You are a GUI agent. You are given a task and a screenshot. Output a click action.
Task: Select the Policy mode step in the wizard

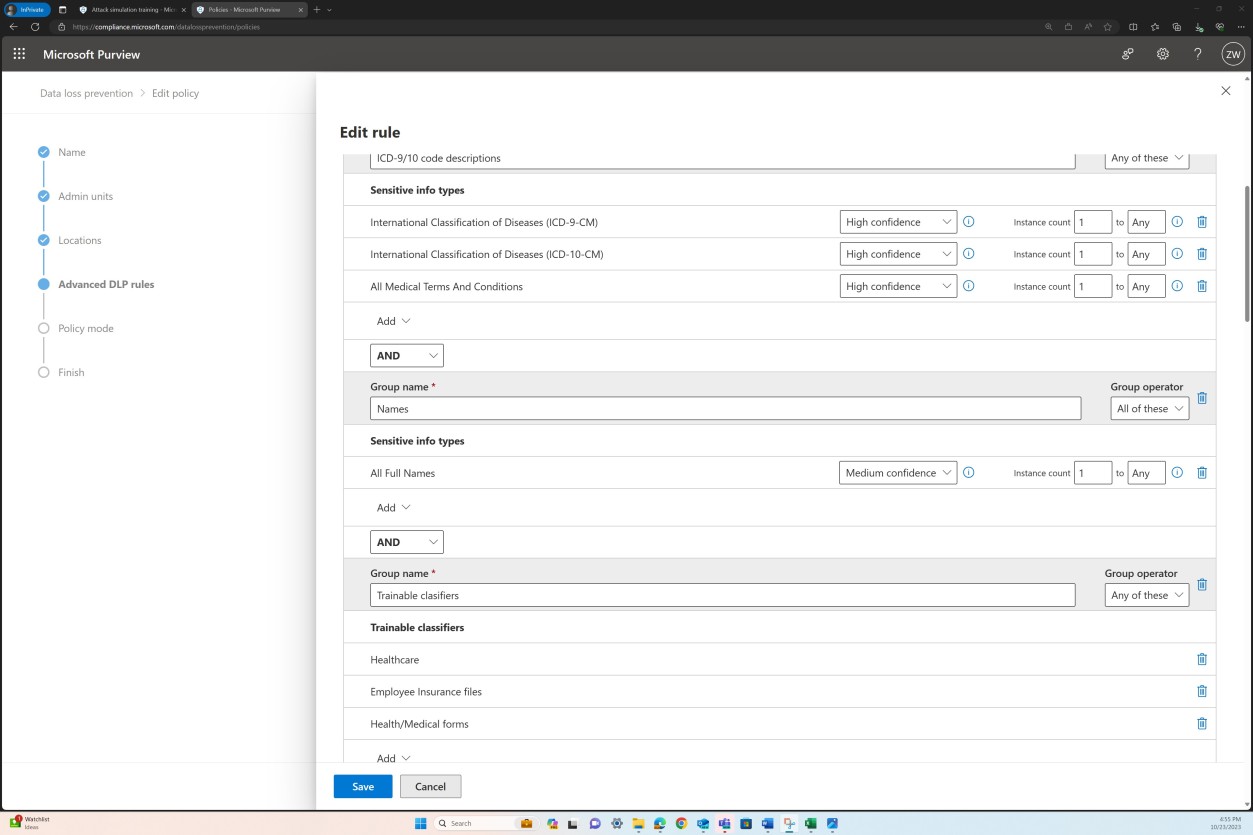[85, 328]
